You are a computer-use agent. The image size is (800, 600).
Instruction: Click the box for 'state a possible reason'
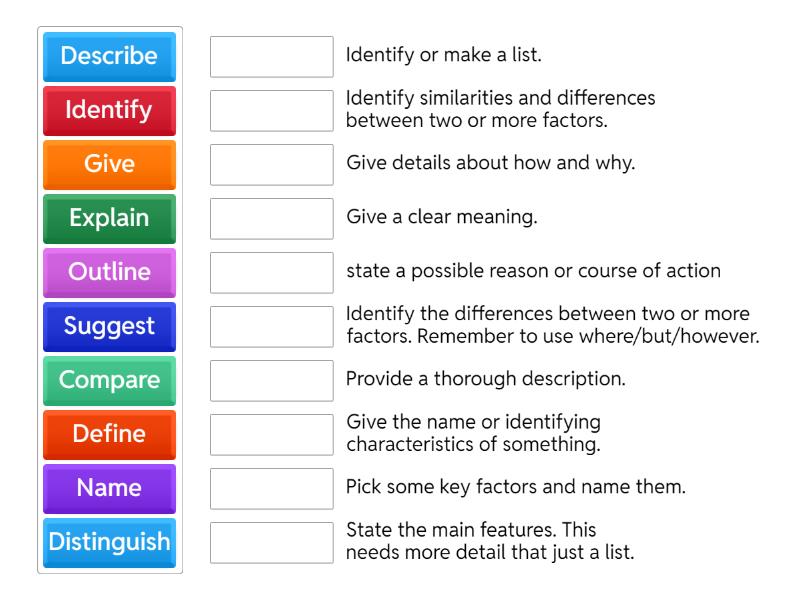tap(272, 273)
